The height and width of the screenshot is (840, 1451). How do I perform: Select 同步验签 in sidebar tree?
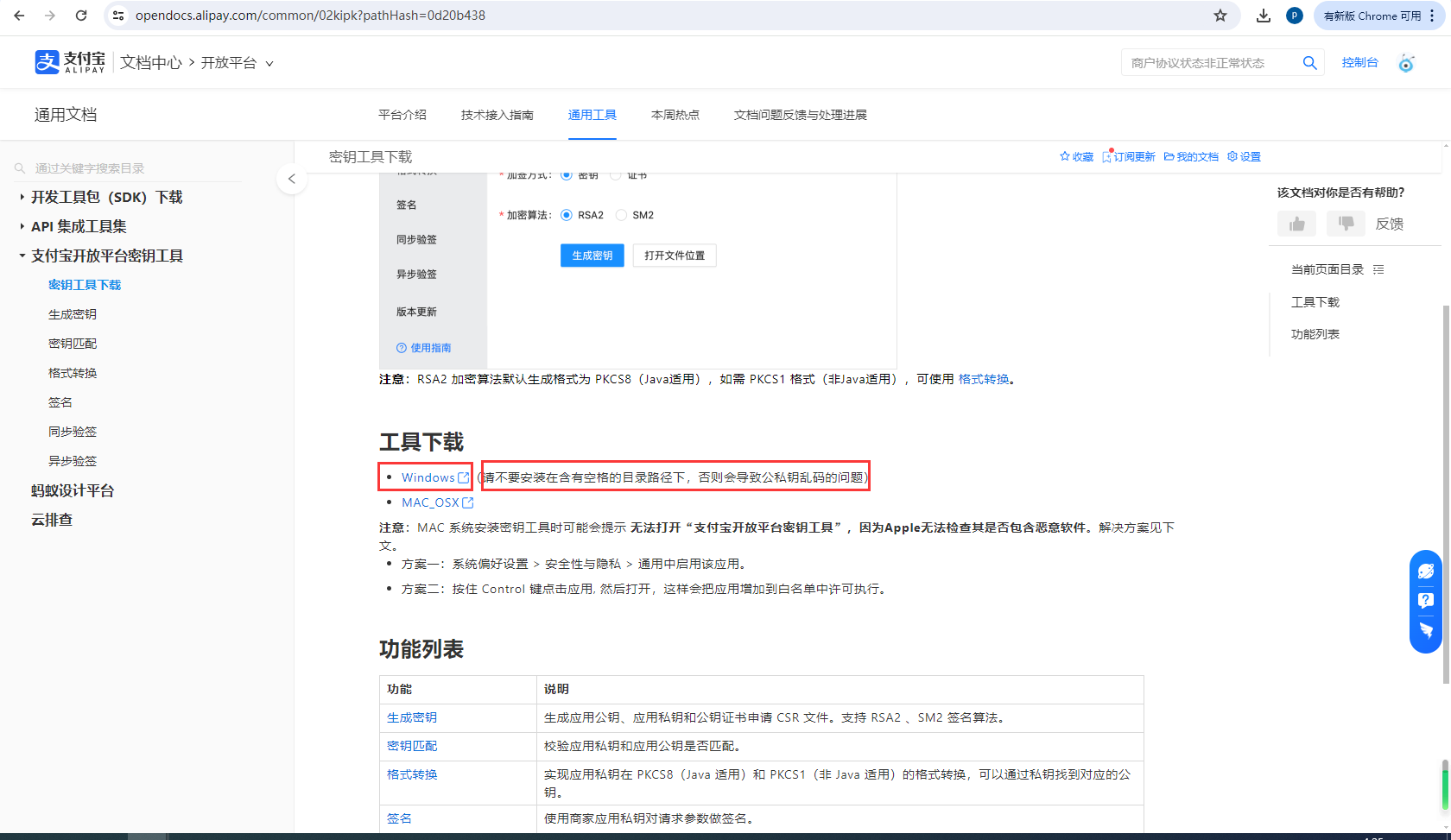(x=73, y=432)
